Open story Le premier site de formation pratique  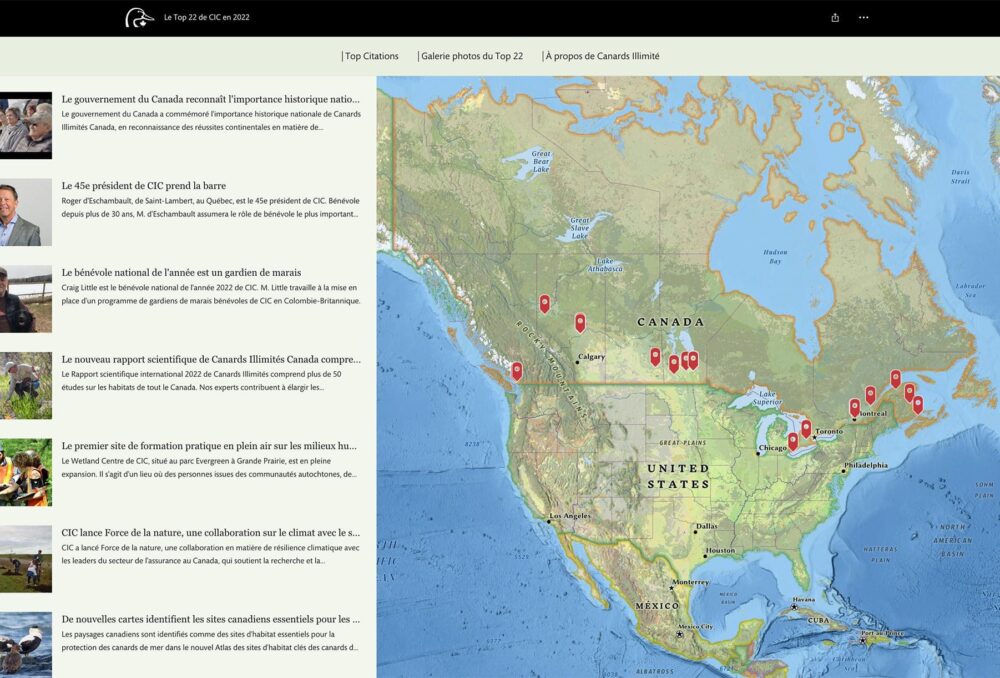click(x=209, y=446)
